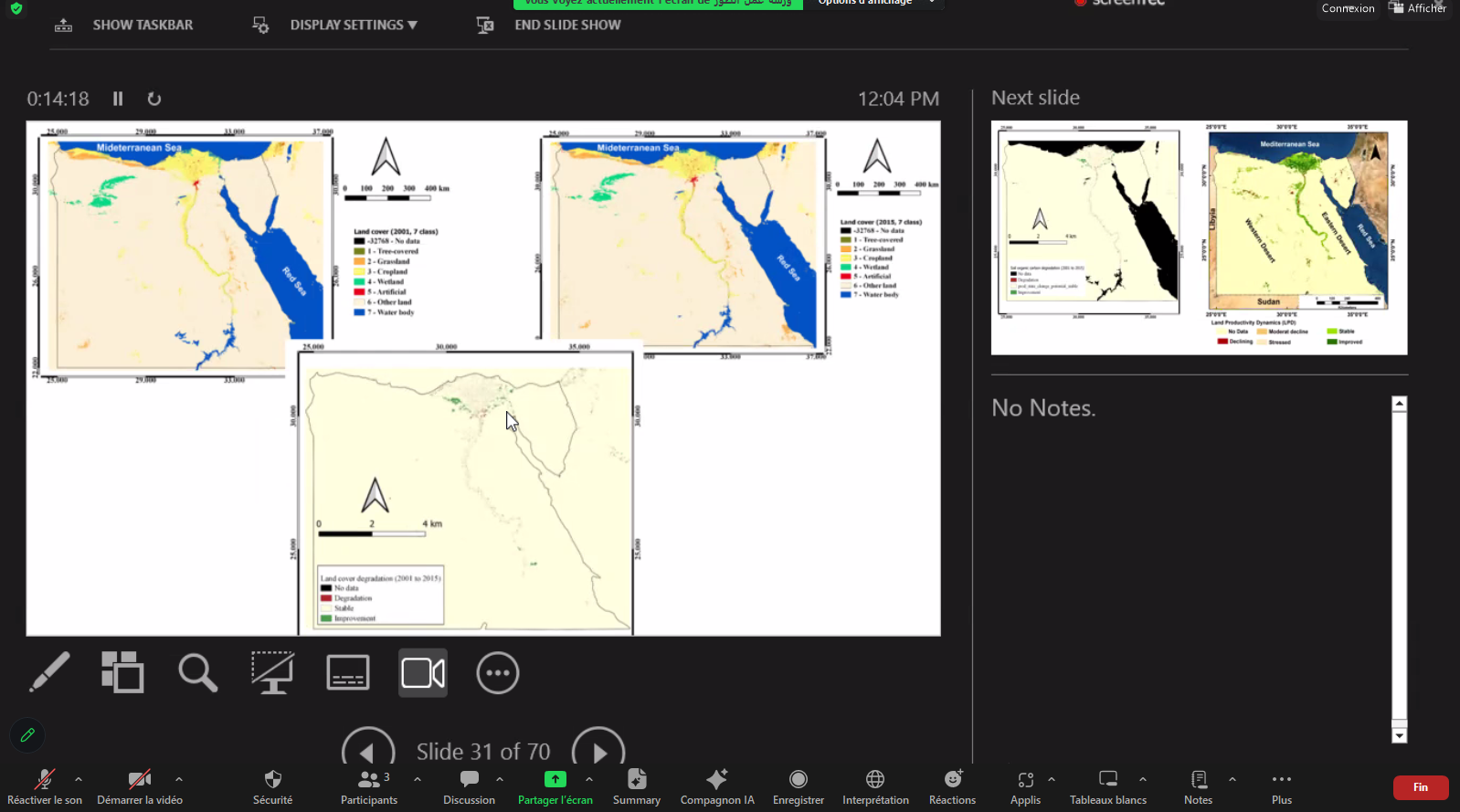Expand the Applis options arrow
Screen dimensions: 1460x812
[x=1052, y=779]
